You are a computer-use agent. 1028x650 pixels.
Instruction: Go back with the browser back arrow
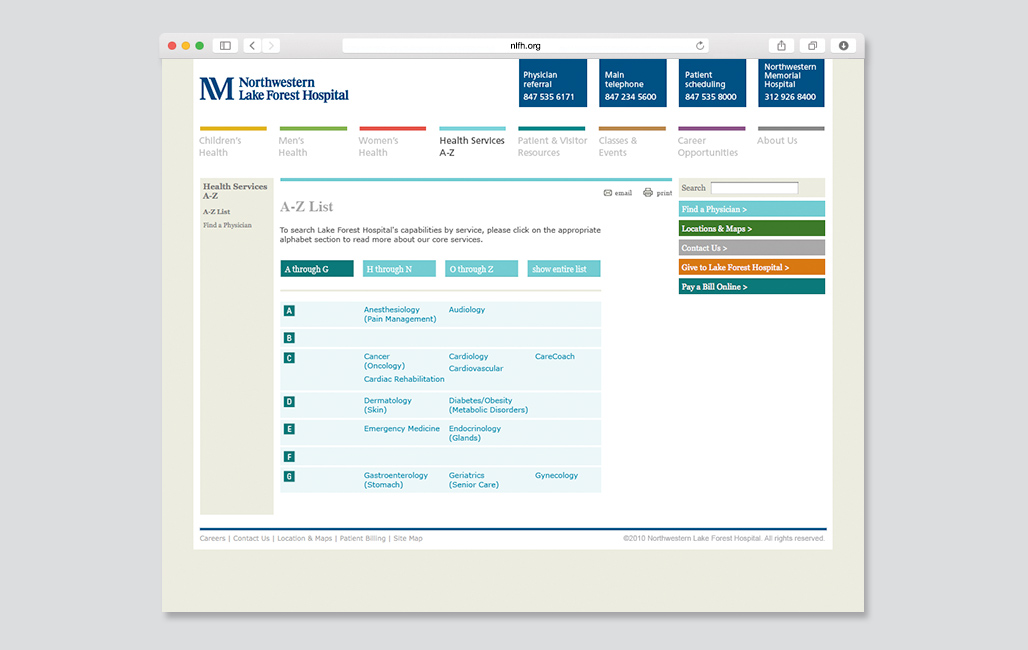click(x=252, y=45)
